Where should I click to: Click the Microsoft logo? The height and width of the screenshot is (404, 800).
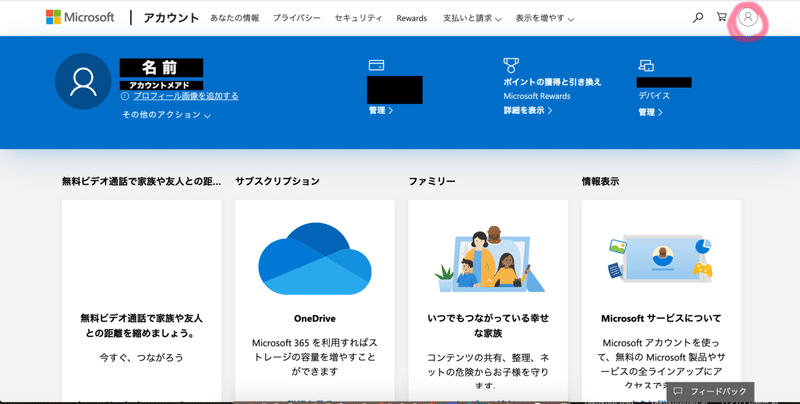pyautogui.click(x=80, y=17)
